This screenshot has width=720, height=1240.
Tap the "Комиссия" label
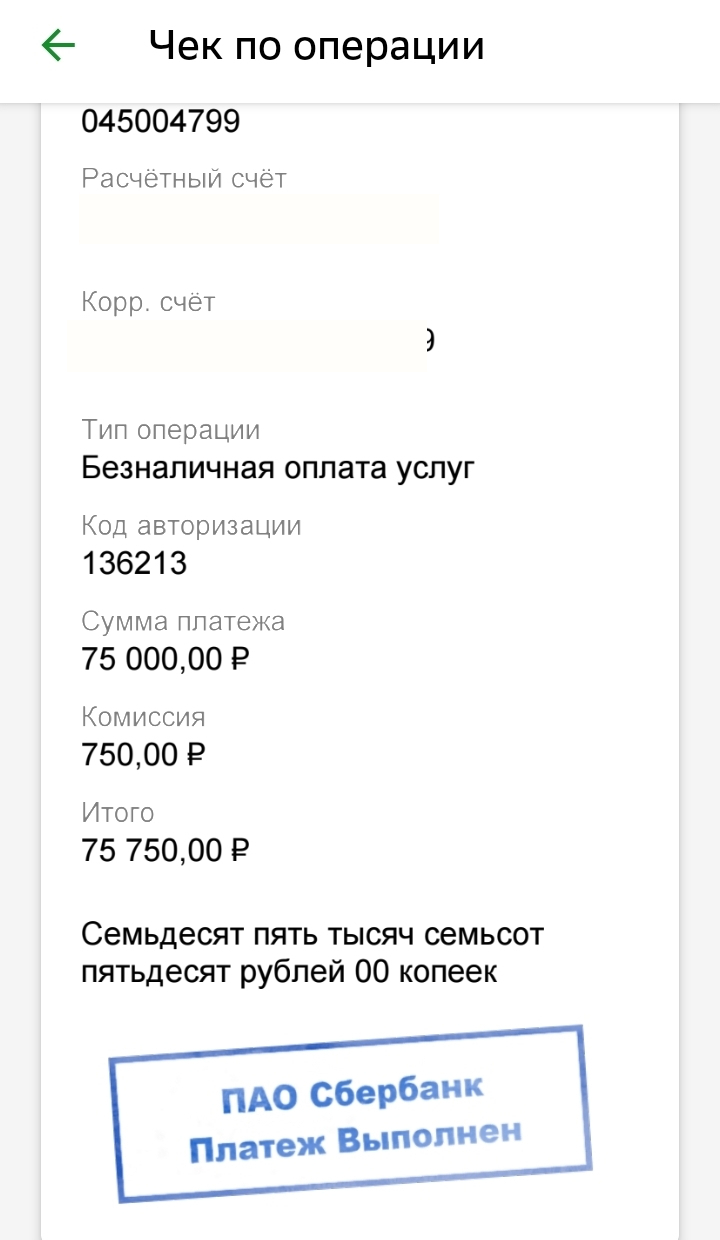click(143, 717)
